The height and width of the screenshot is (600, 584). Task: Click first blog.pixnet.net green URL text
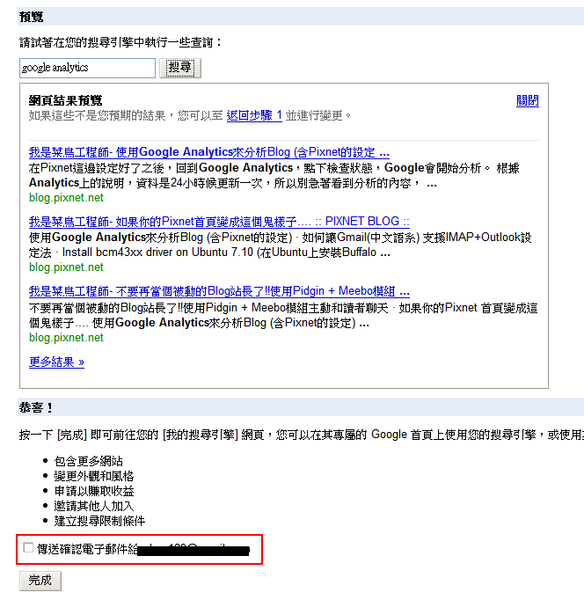[x=66, y=198]
